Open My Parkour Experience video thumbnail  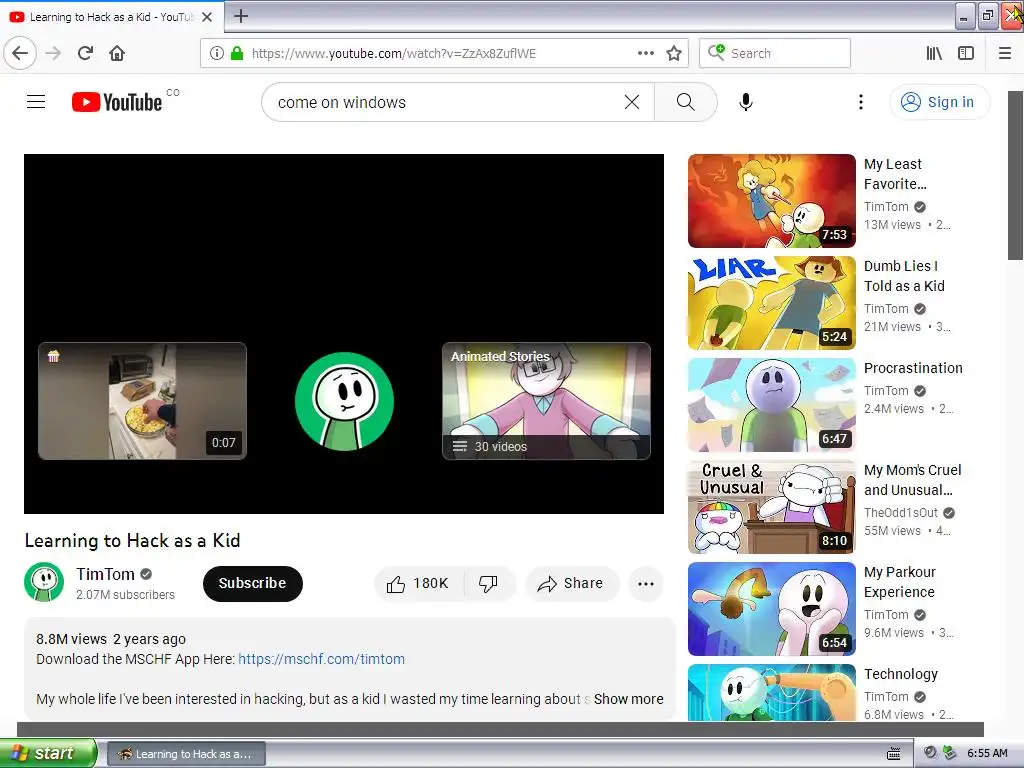[x=771, y=608]
